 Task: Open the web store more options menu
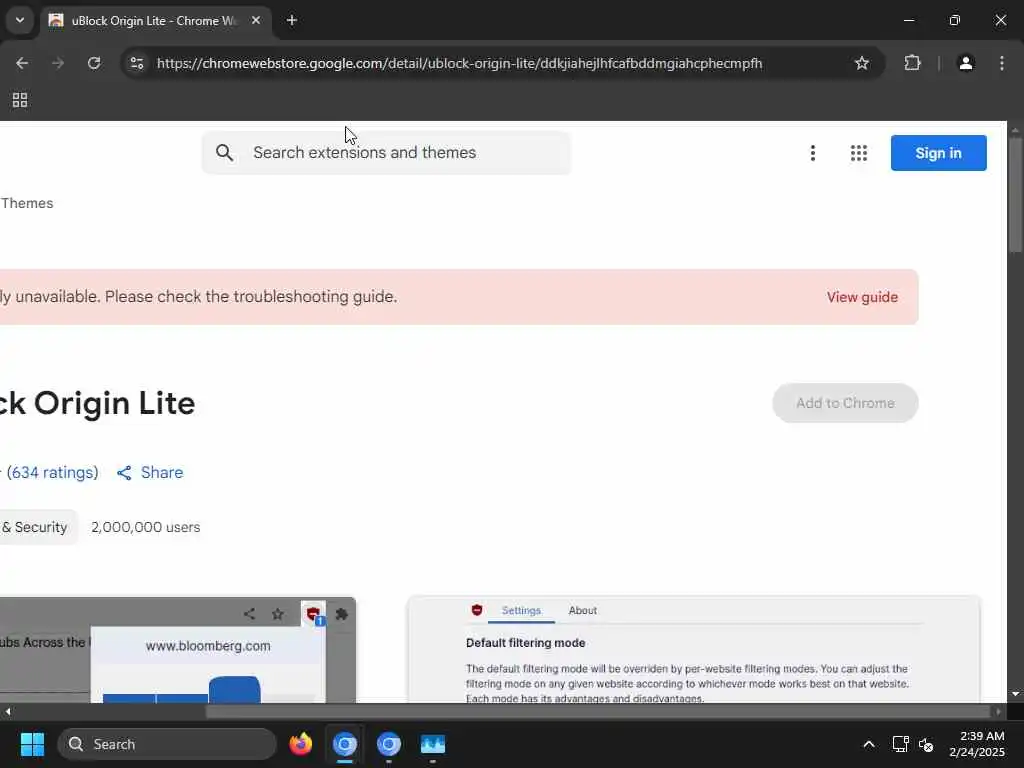(812, 153)
